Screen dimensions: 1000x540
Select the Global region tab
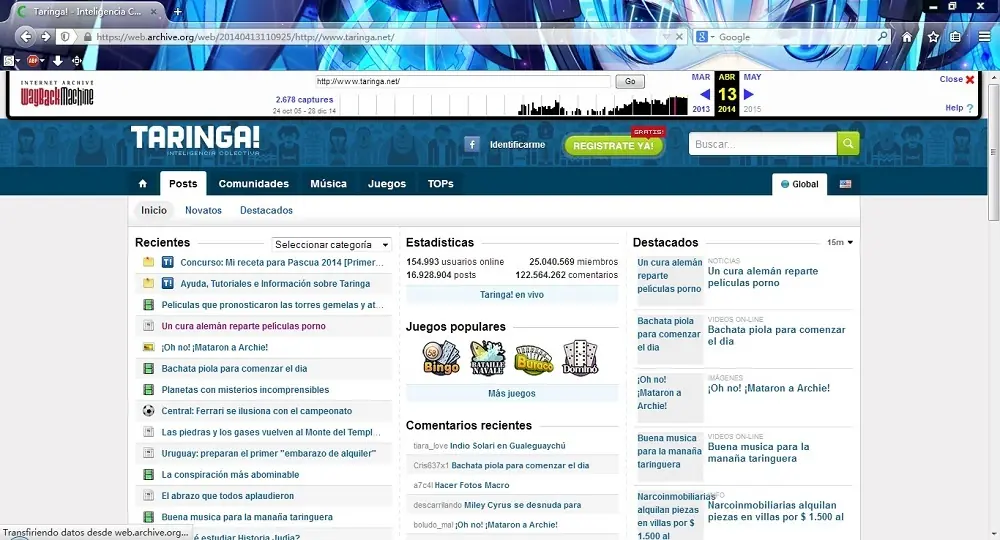tap(800, 184)
